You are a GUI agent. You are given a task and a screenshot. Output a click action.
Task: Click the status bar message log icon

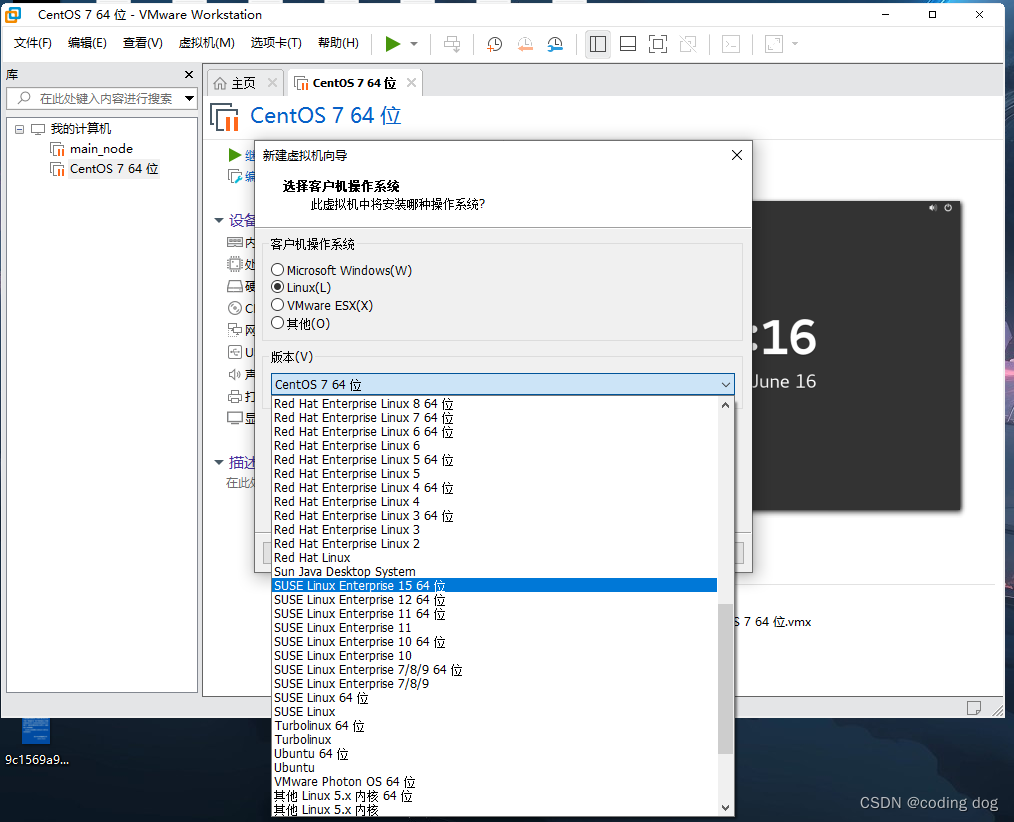pyautogui.click(x=973, y=708)
